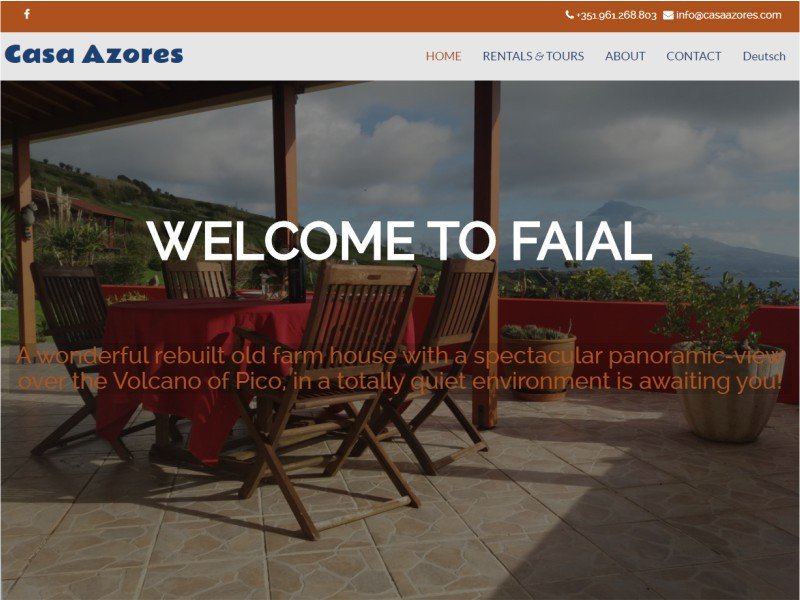The image size is (800, 600).
Task: Click the large white plant pot
Action: click(x=729, y=393)
